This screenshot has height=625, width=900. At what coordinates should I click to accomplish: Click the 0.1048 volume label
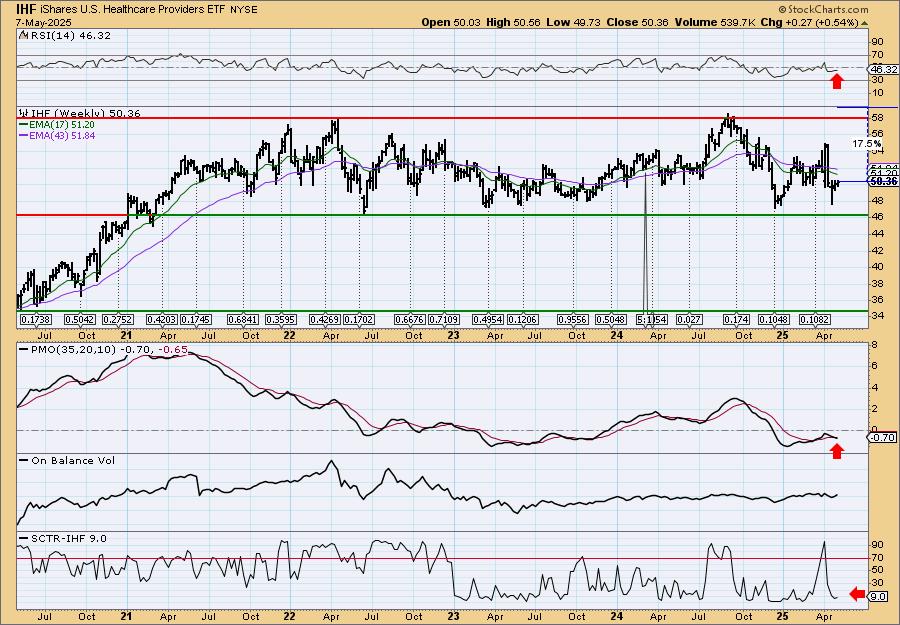[x=774, y=319]
